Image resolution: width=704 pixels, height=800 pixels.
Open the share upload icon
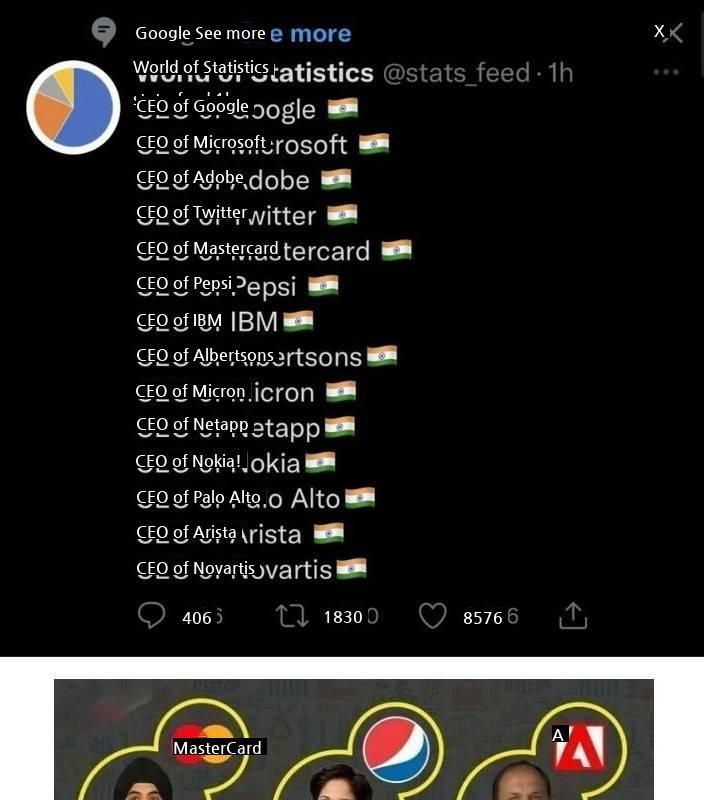coord(573,615)
